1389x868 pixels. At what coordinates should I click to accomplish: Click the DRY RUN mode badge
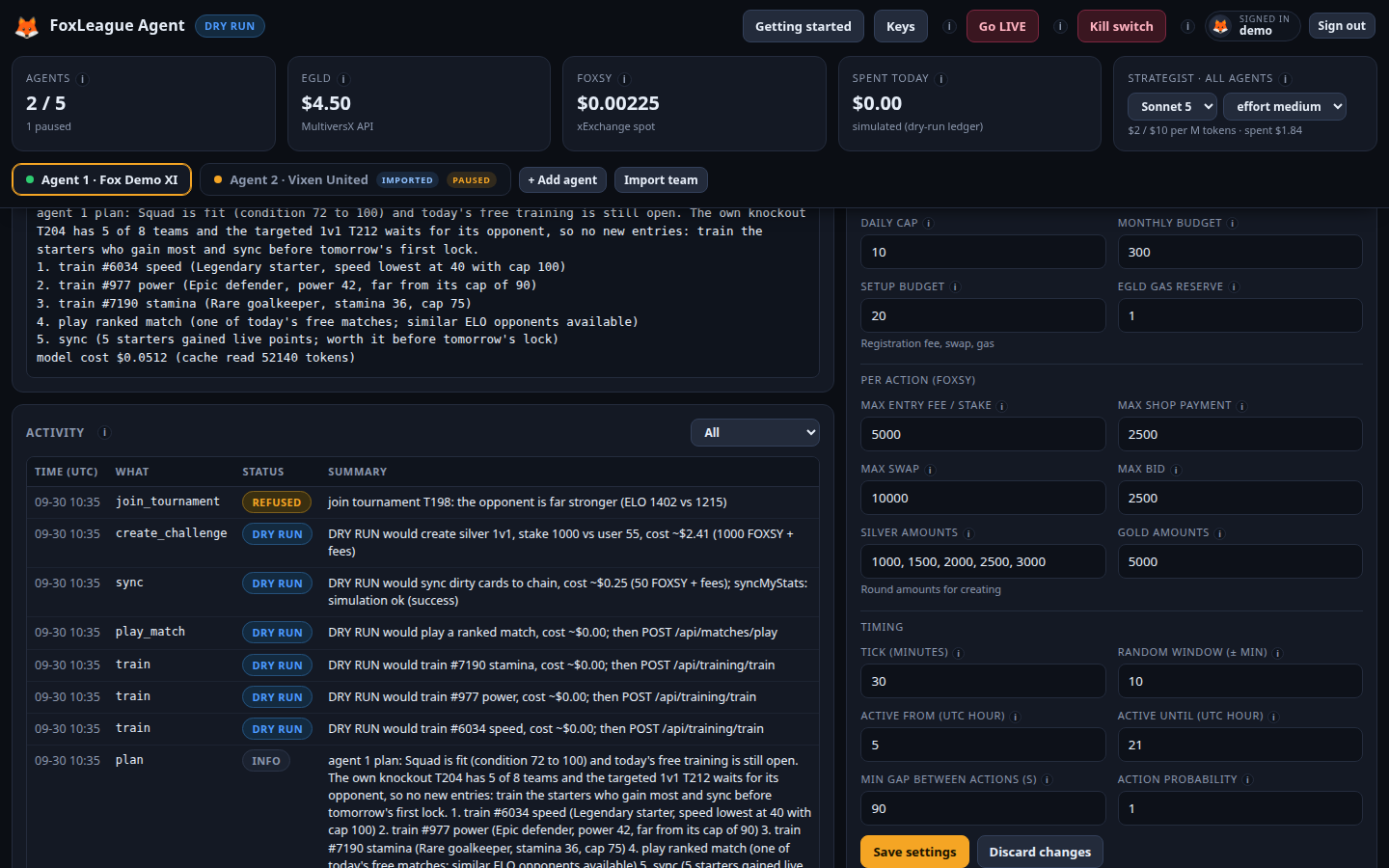tap(230, 26)
